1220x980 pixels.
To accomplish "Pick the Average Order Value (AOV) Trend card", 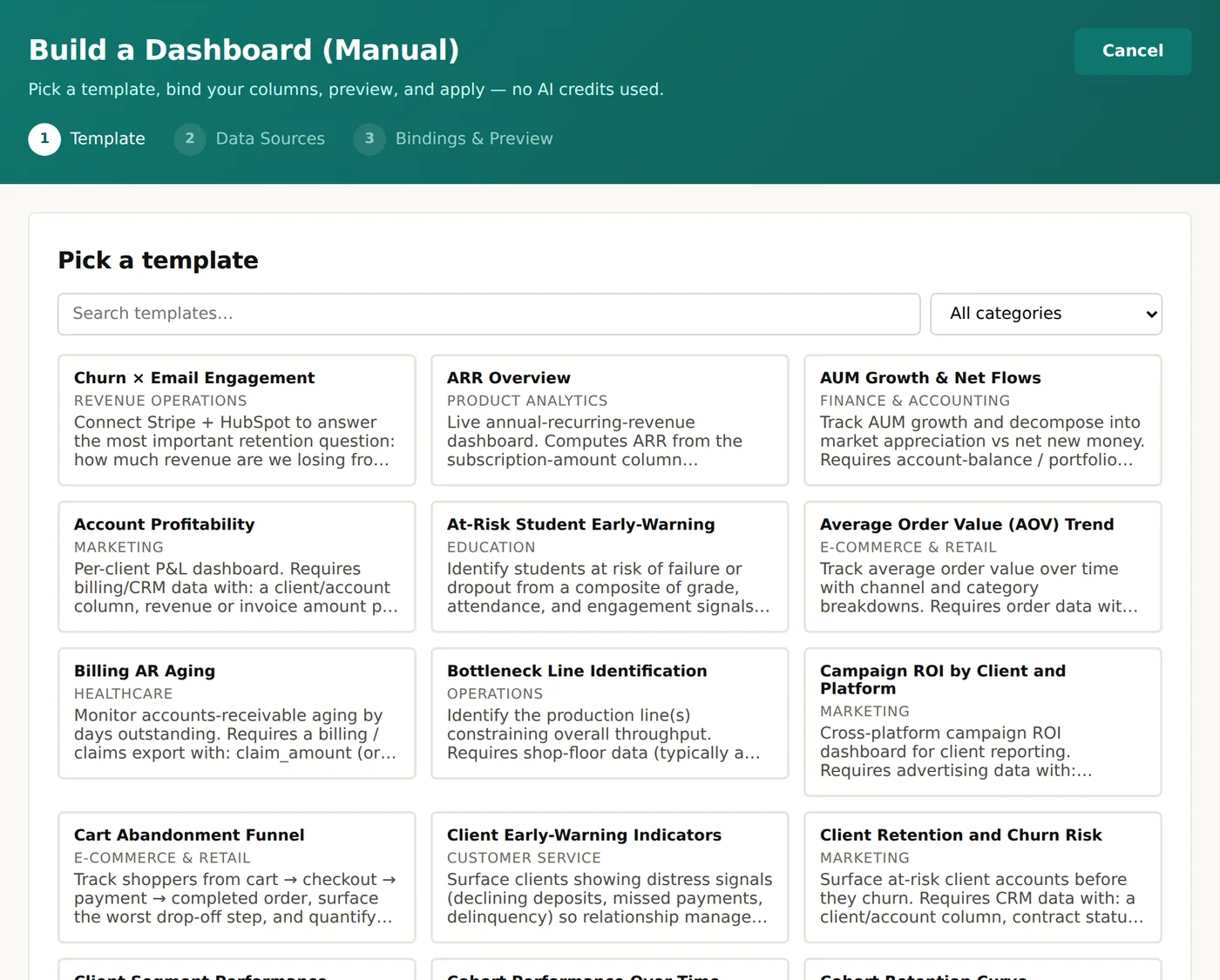I will 983,566.
